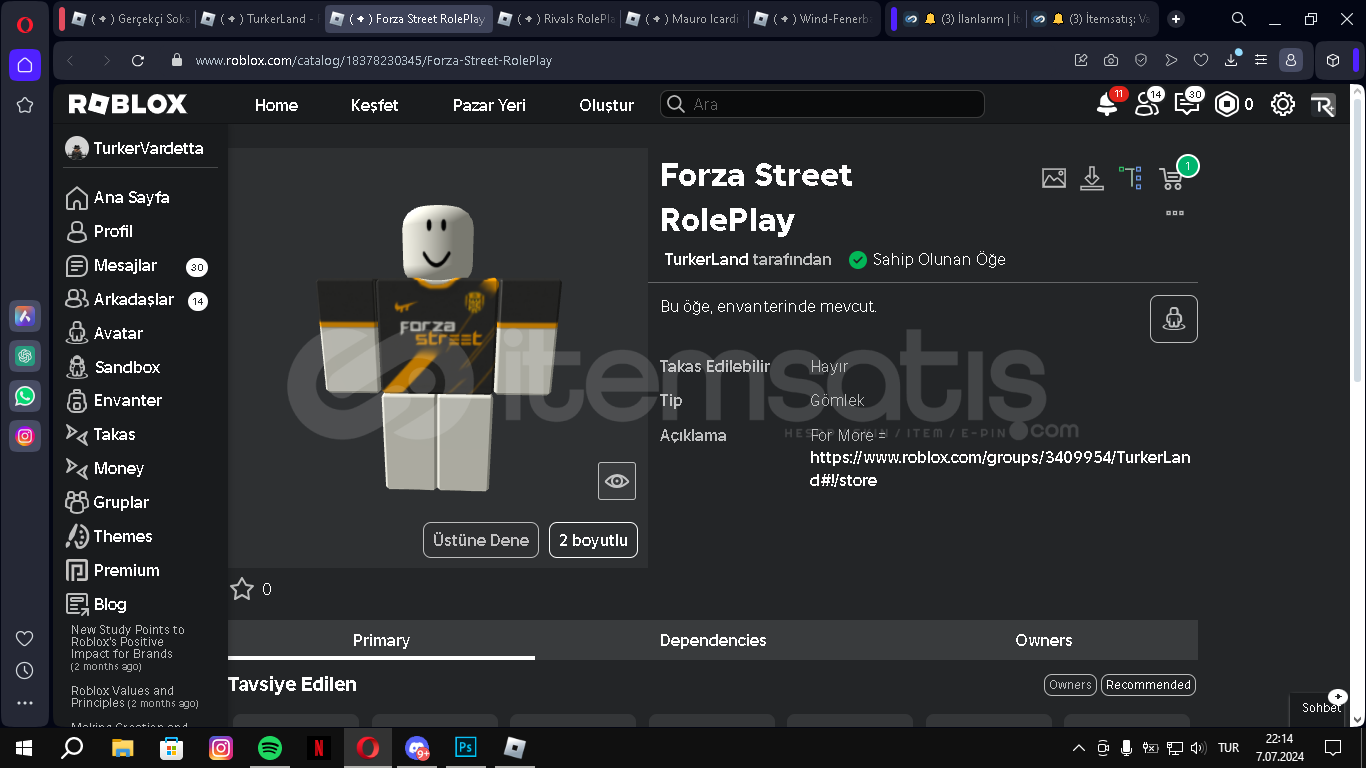This screenshot has height=768, width=1366.
Task: Click the Opera menu logo
Action: (26, 26)
